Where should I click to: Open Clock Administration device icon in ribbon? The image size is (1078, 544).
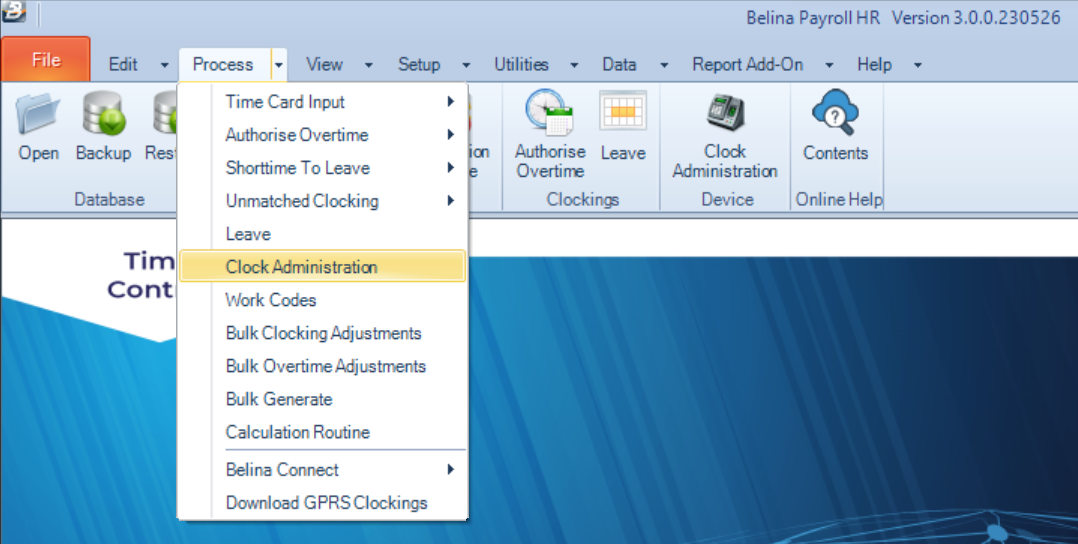(725, 112)
